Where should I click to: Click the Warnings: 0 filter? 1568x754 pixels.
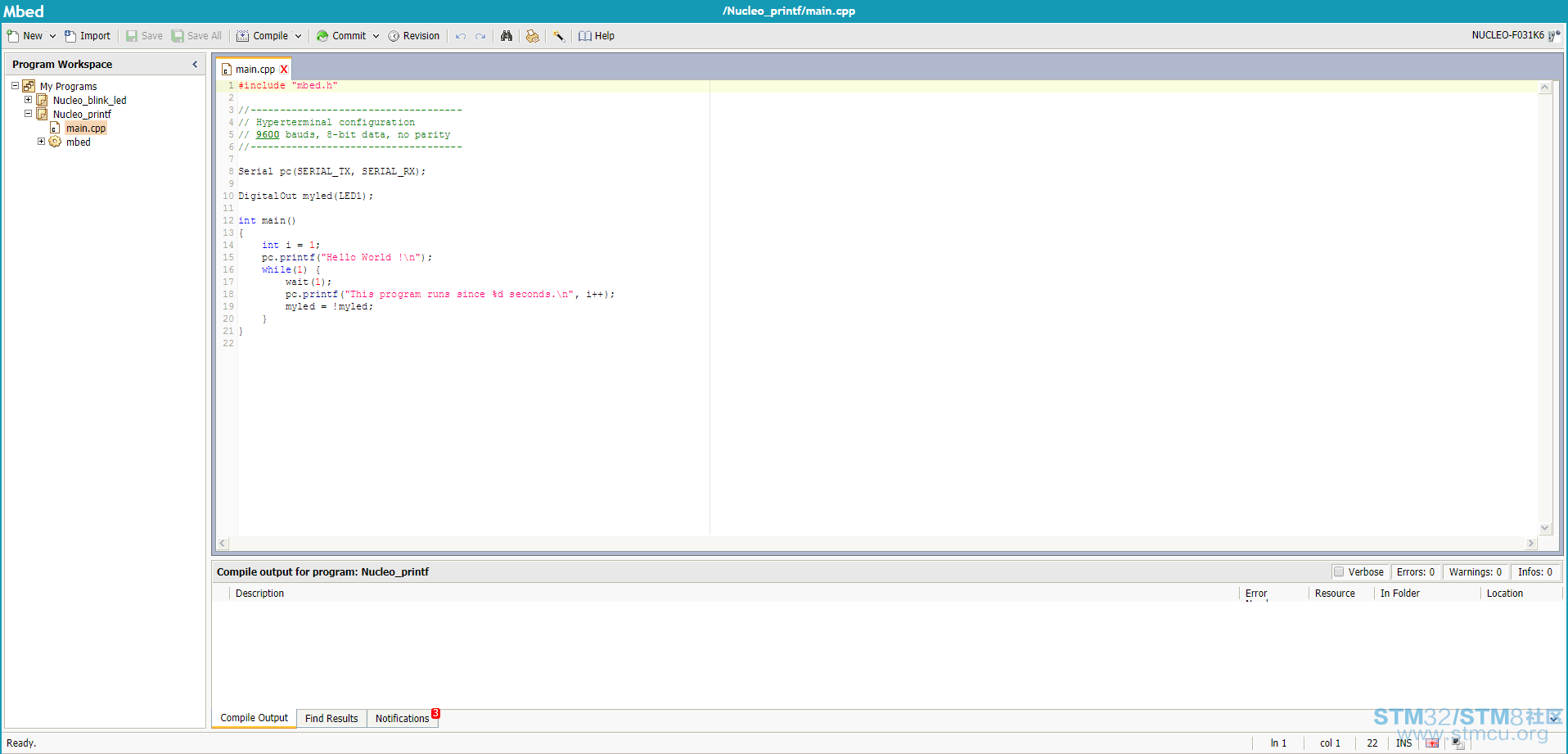[x=1475, y=572]
